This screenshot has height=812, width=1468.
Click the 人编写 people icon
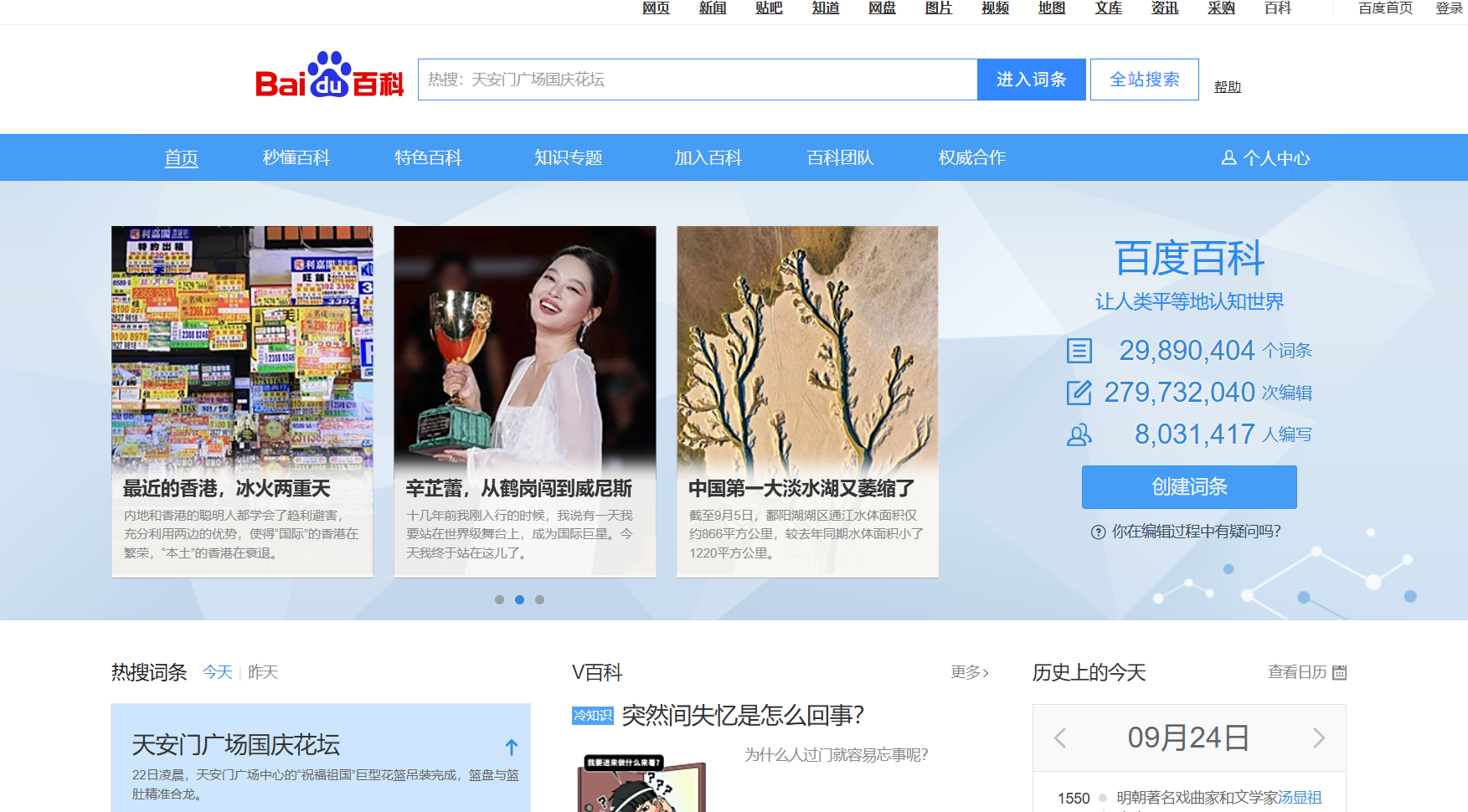point(1079,434)
